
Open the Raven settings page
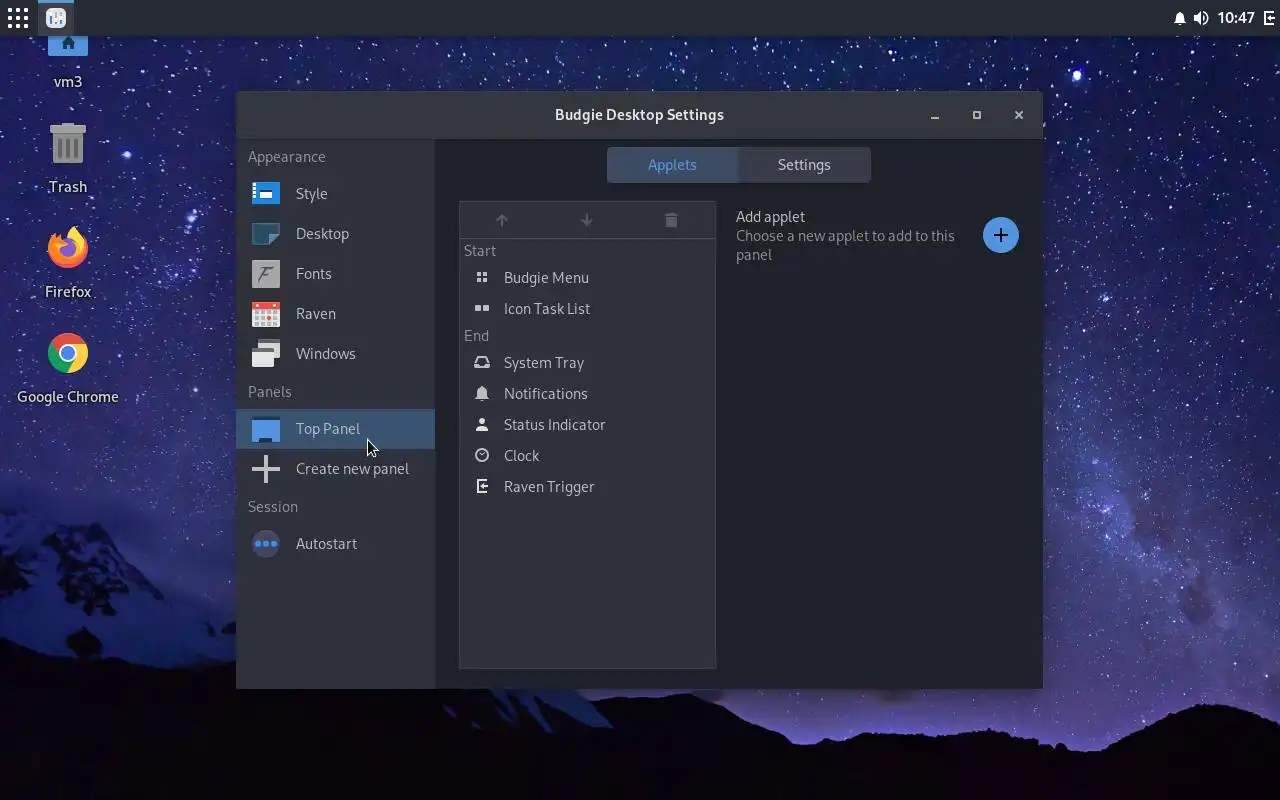coord(335,313)
